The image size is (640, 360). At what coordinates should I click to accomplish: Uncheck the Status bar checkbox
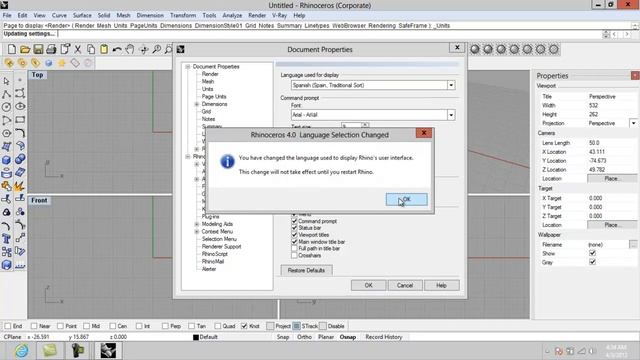tap(294, 228)
